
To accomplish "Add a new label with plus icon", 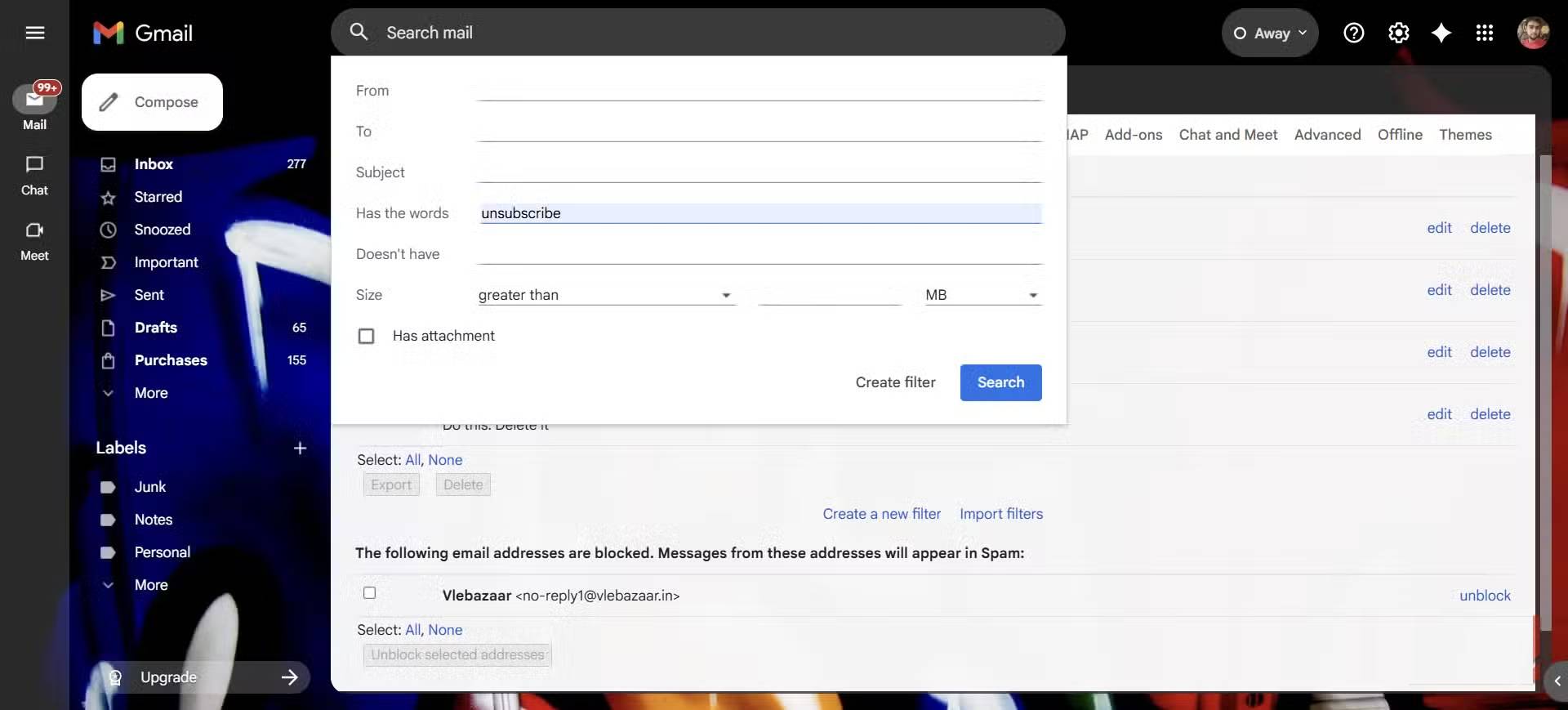I will pos(300,448).
